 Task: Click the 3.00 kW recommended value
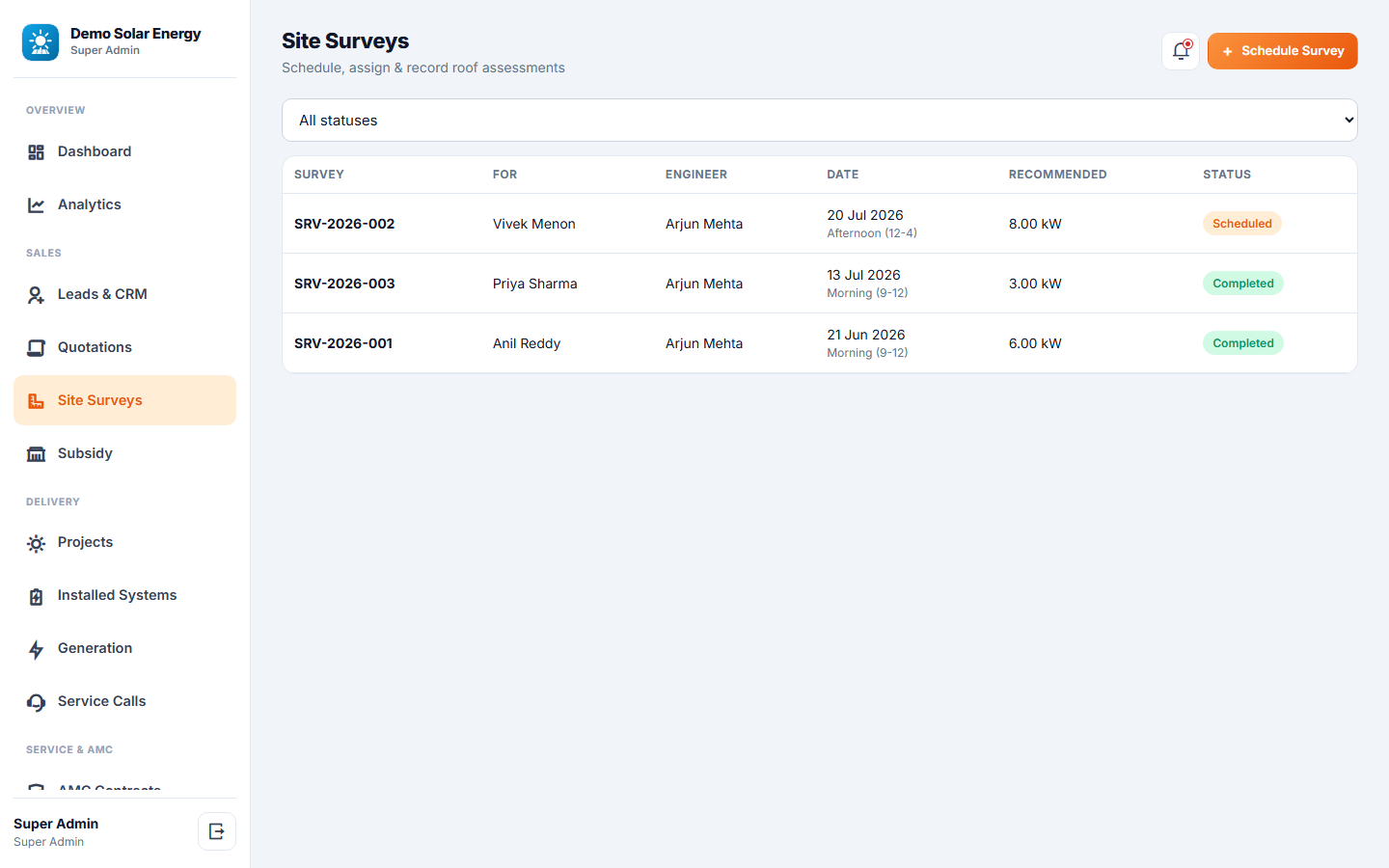1035,284
